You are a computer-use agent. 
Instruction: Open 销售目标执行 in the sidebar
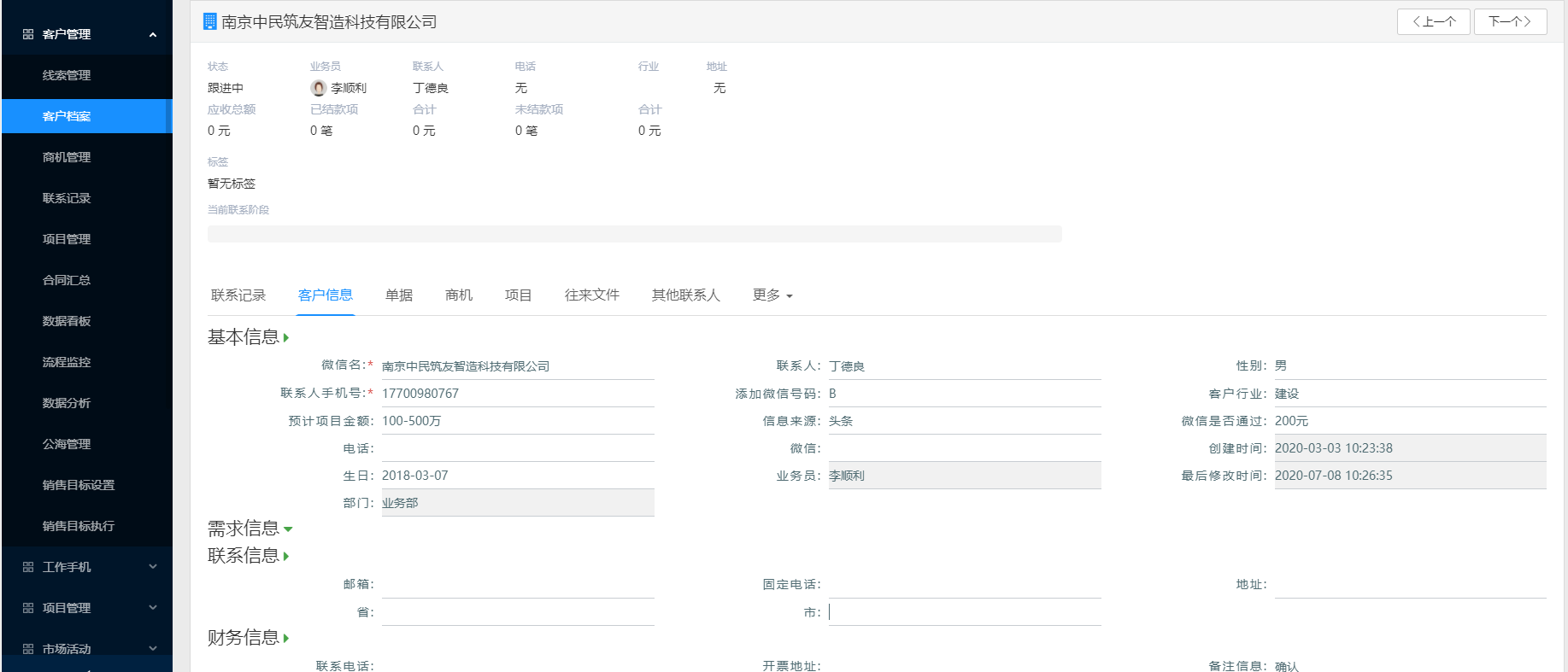tap(86, 526)
